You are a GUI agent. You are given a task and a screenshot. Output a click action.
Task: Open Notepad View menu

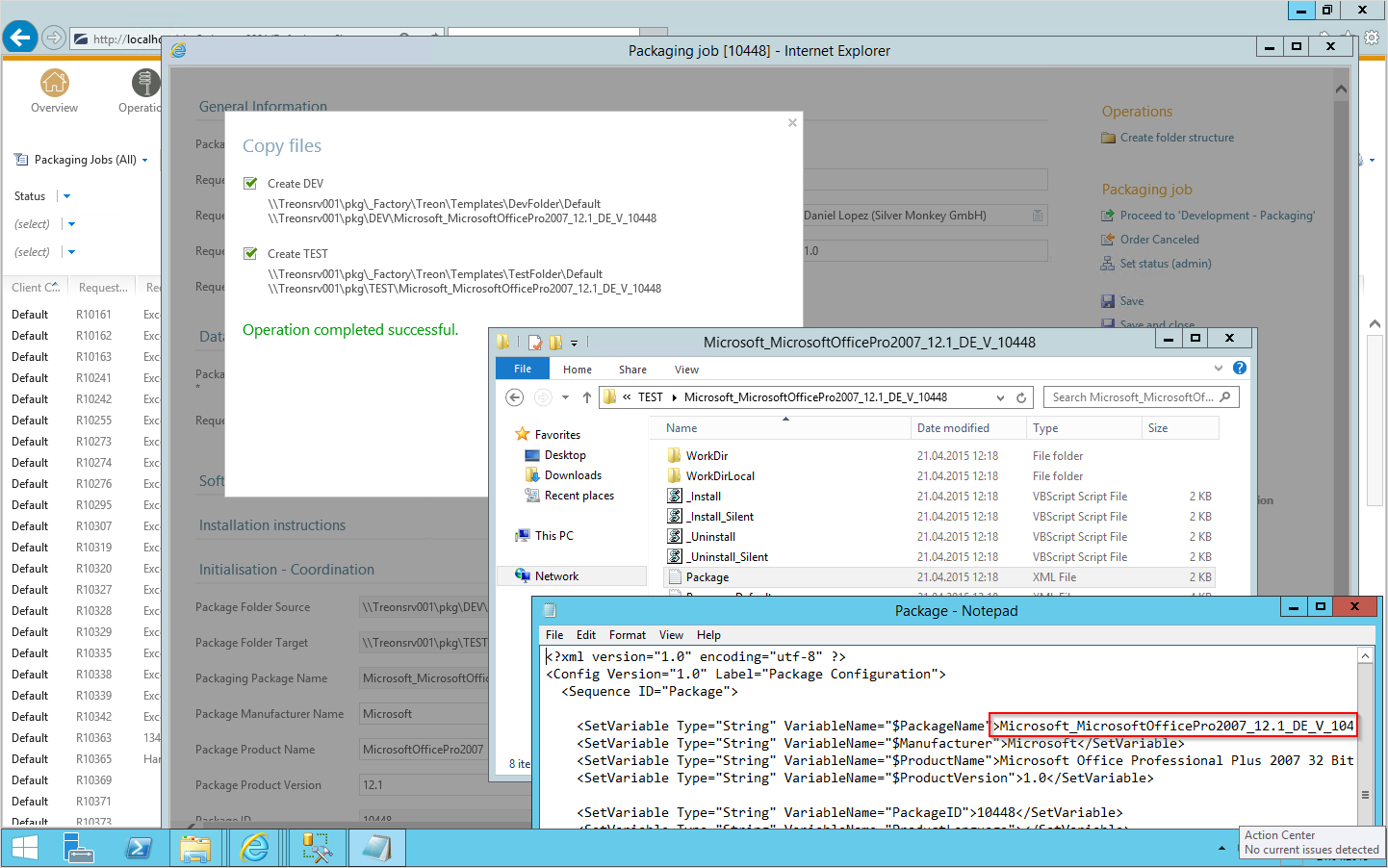coord(671,635)
